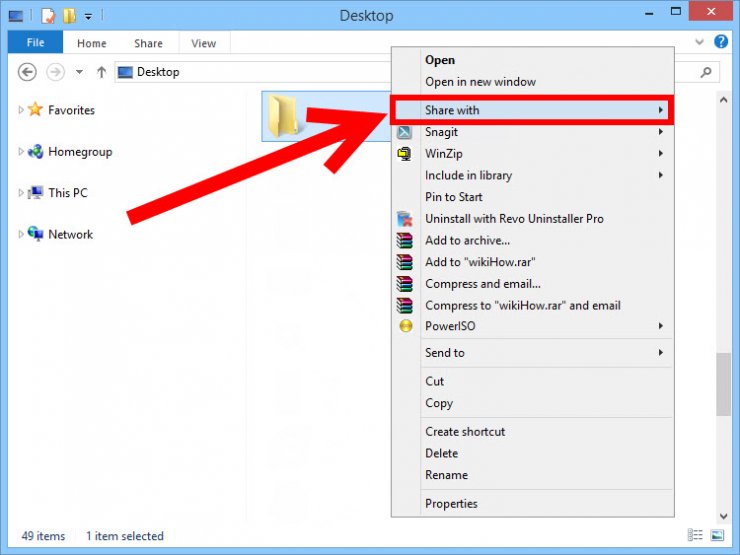This screenshot has width=740, height=555.
Task: Choose Rename from context menu
Action: (x=532, y=475)
